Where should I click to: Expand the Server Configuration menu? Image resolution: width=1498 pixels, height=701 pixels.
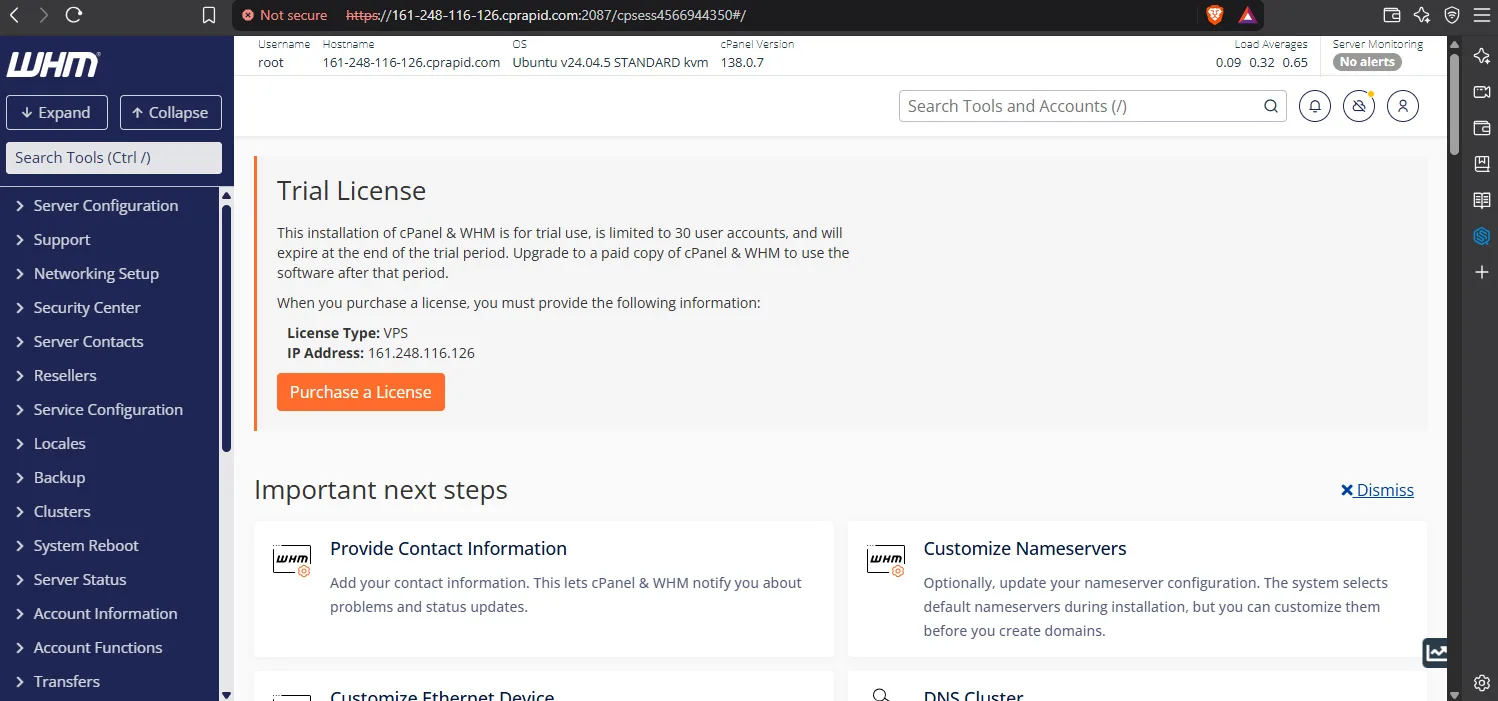106,206
